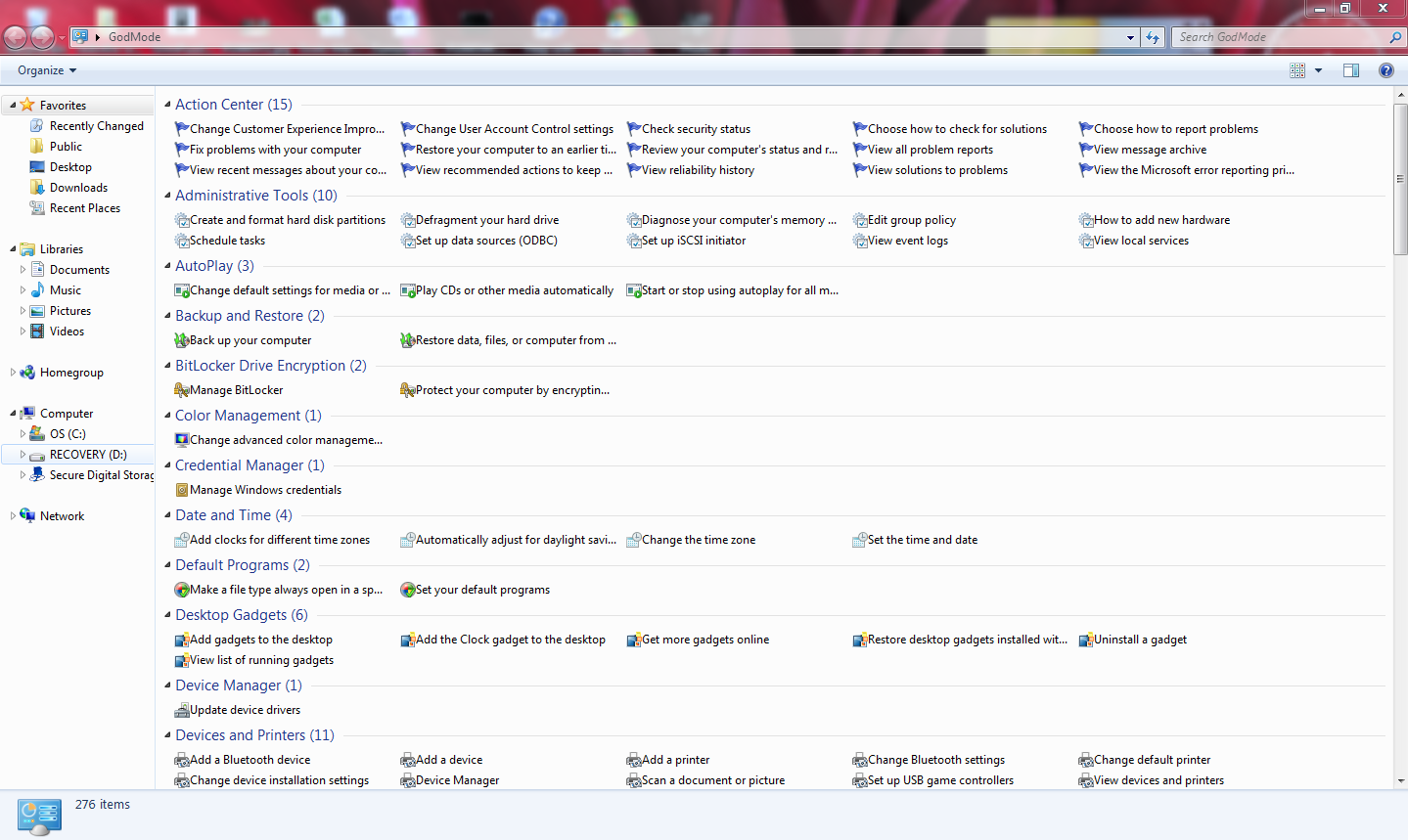The width and height of the screenshot is (1408, 840).
Task: Click the Help question mark icon
Action: pos(1385,70)
